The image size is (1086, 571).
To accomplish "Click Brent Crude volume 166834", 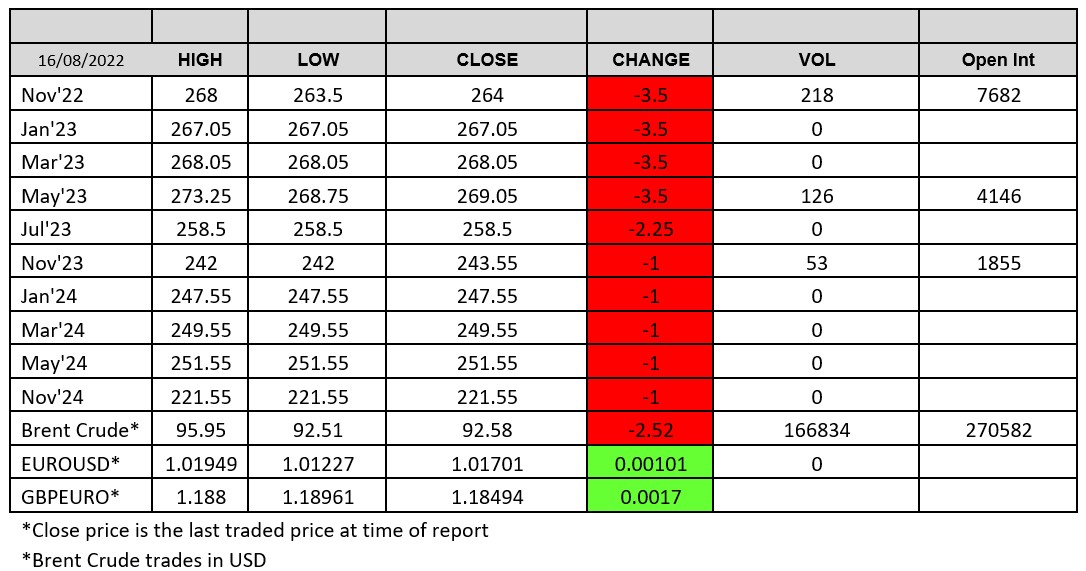I will (x=816, y=431).
